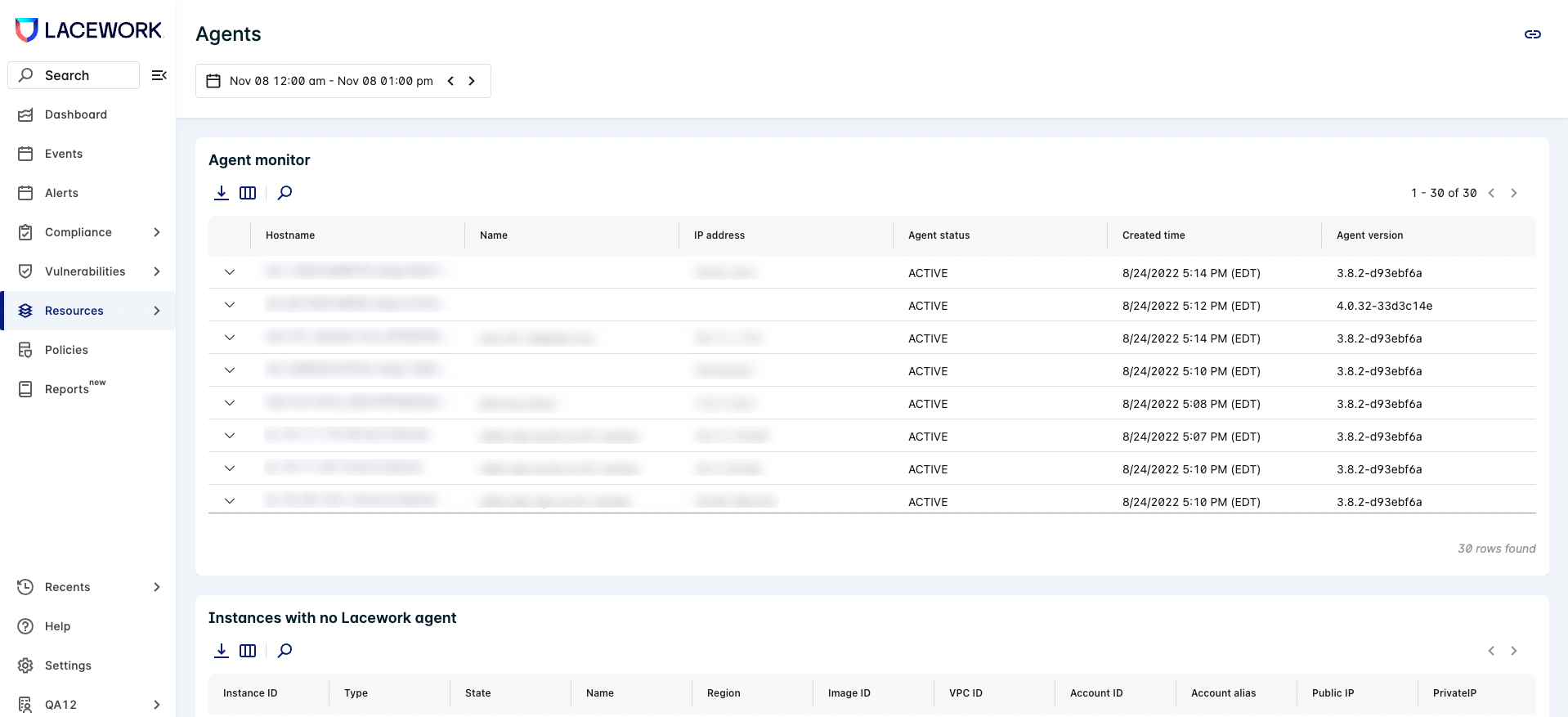Sort by Agent version column
The image size is (1568, 717).
pos(1370,235)
